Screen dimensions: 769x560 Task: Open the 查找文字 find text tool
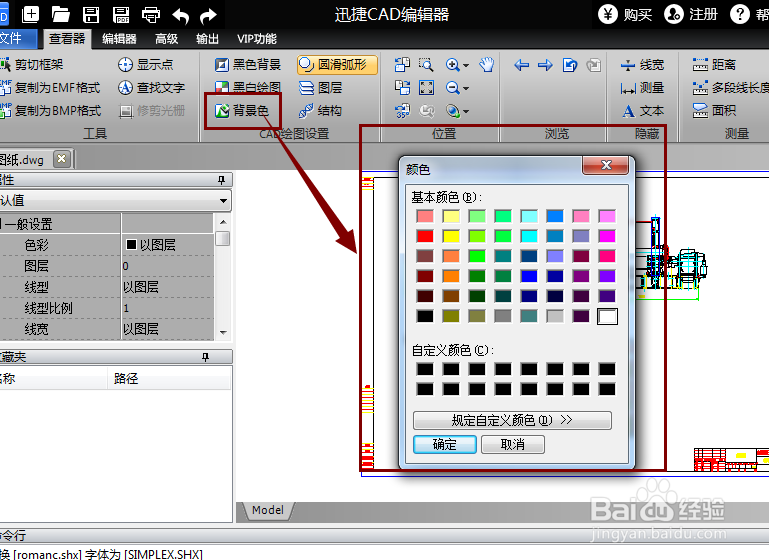pos(151,88)
